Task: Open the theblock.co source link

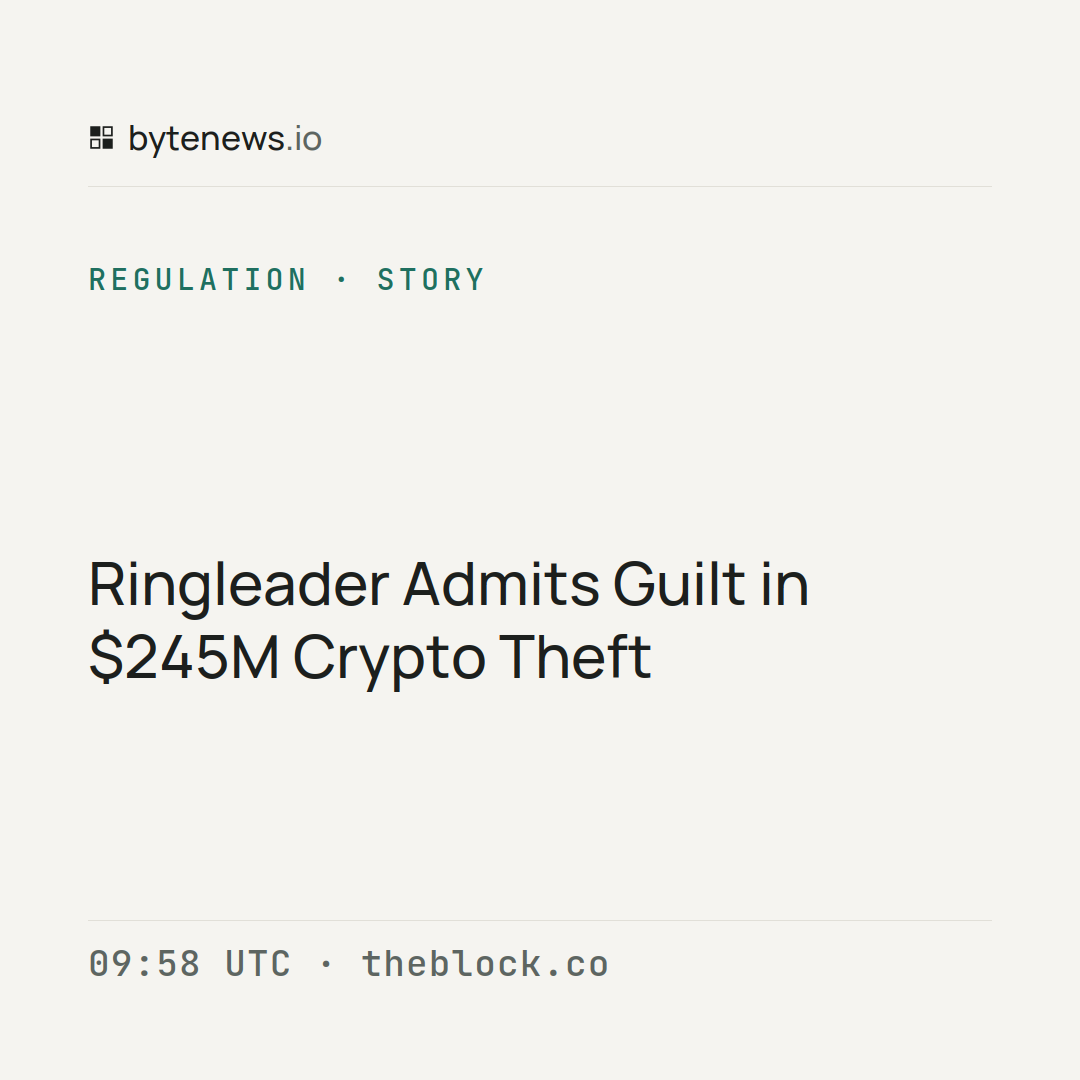Action: tap(485, 964)
